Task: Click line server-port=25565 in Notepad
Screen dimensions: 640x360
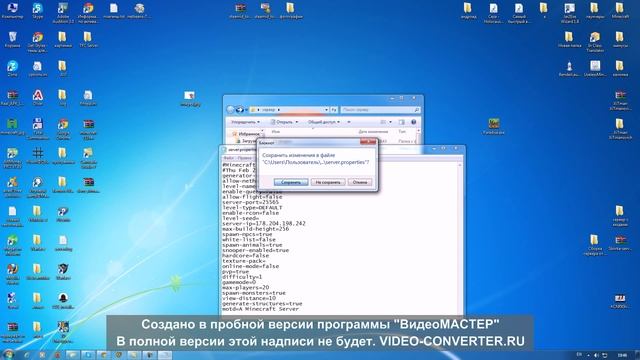Action: coord(251,202)
